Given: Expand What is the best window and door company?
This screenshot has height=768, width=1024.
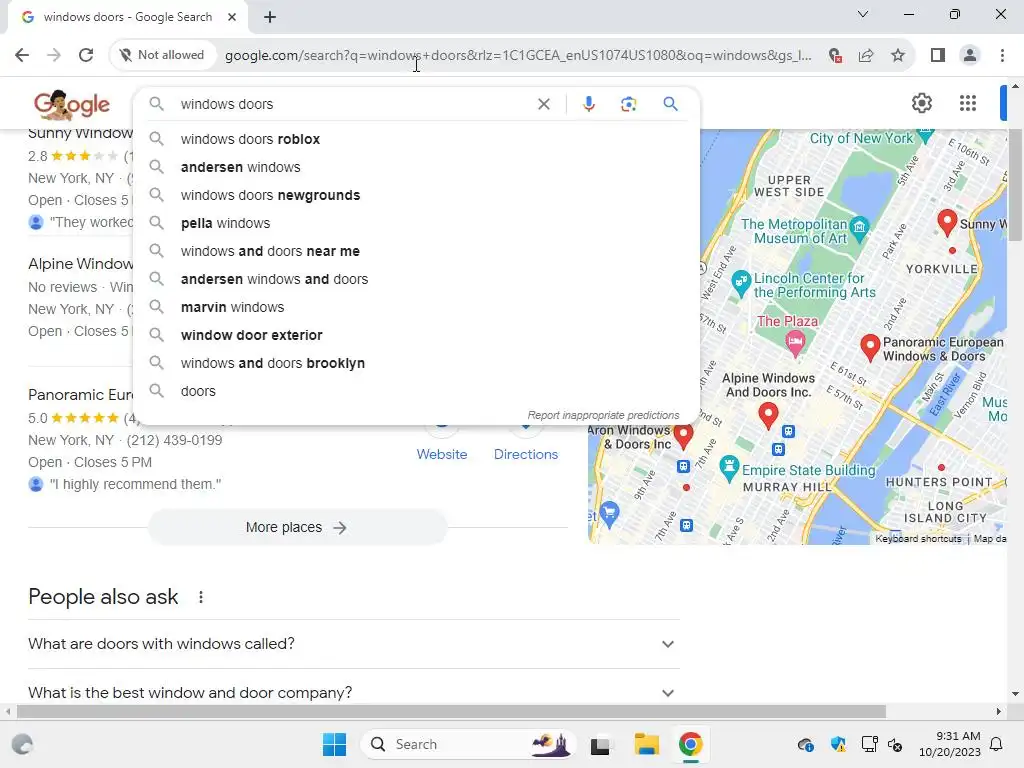Looking at the screenshot, I should tap(353, 692).
